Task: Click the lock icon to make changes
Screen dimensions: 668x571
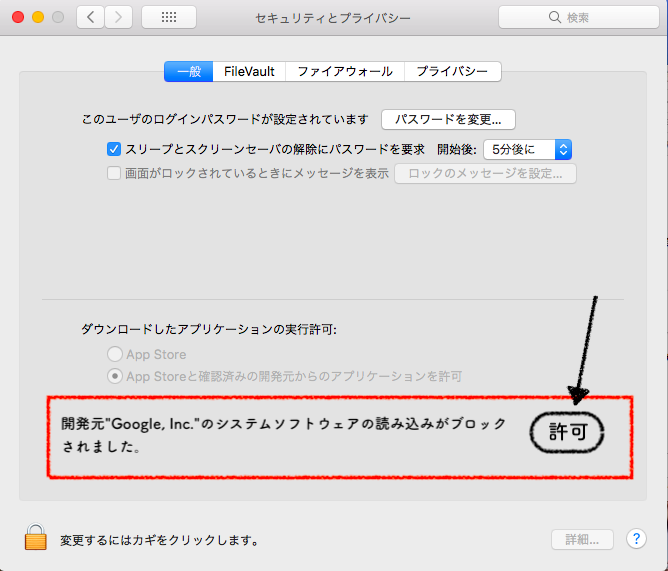Action: pyautogui.click(x=36, y=538)
